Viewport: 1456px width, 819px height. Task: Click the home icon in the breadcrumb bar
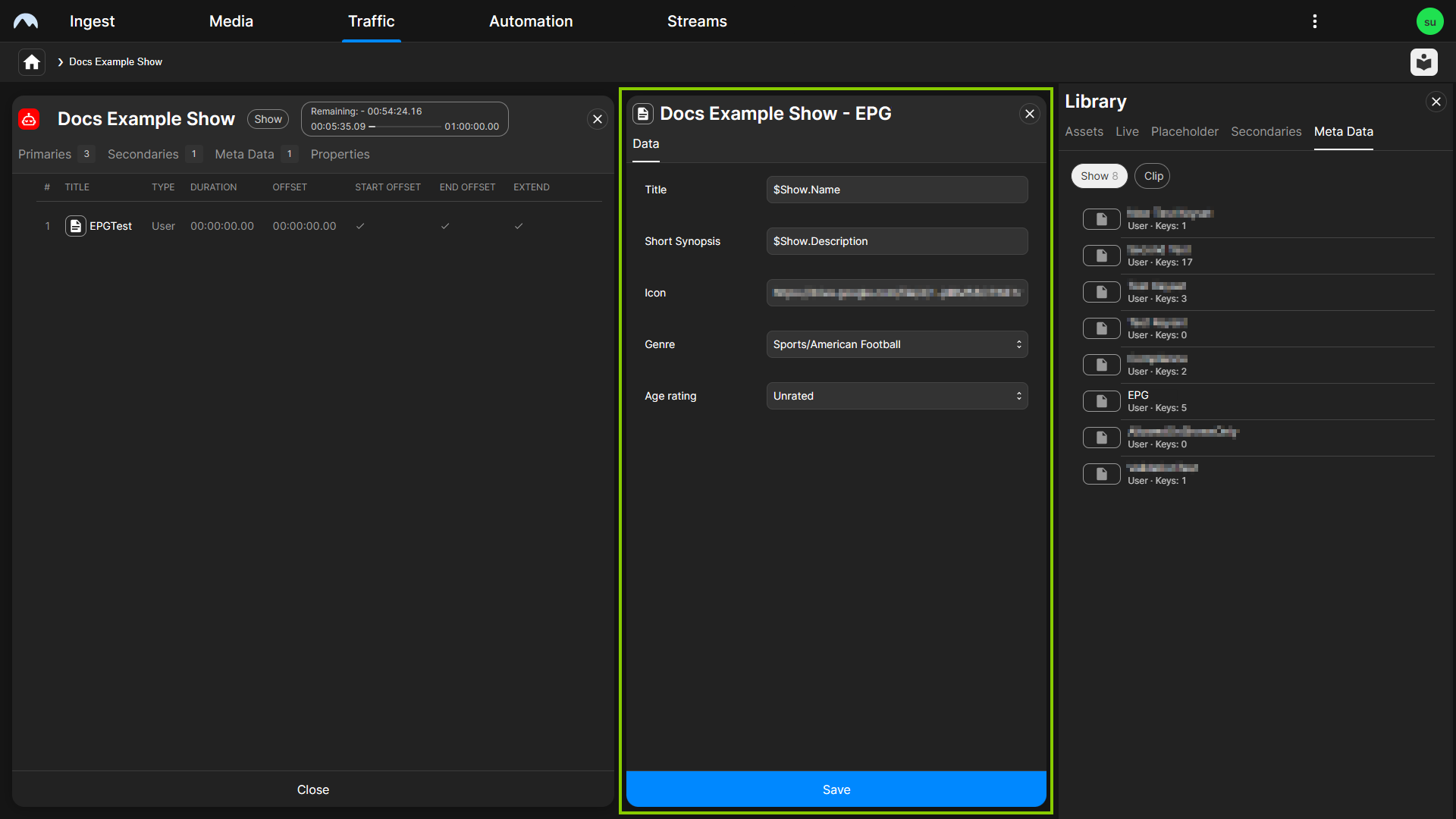[x=30, y=61]
